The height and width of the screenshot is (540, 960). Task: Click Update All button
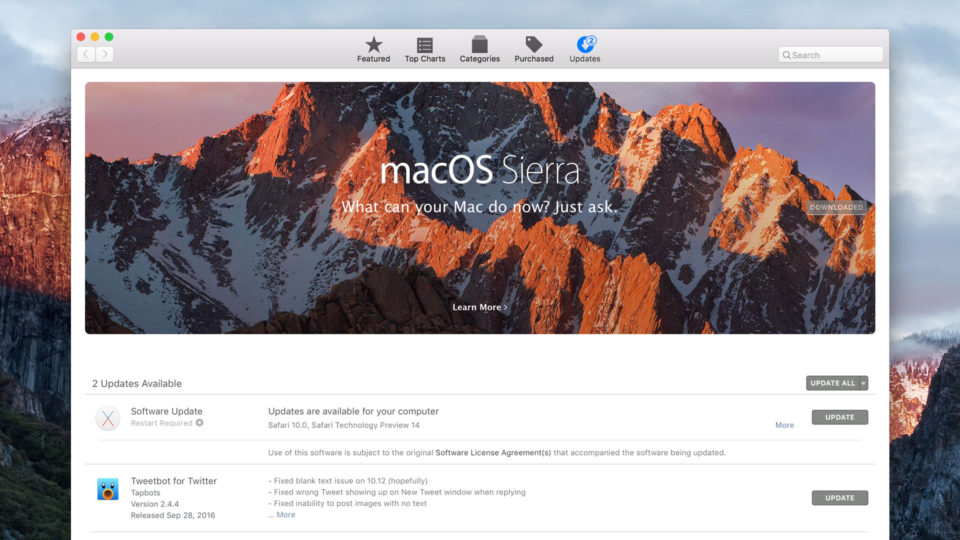832,383
